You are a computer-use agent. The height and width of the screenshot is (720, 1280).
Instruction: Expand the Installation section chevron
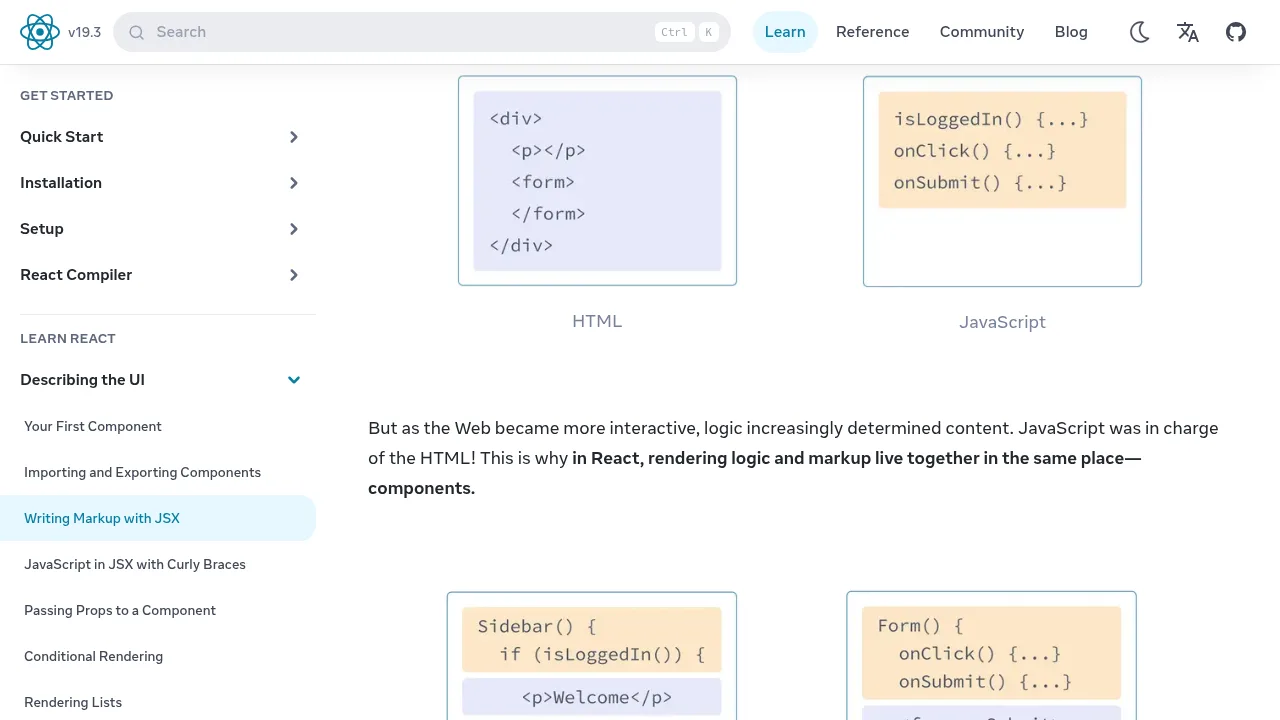(294, 183)
